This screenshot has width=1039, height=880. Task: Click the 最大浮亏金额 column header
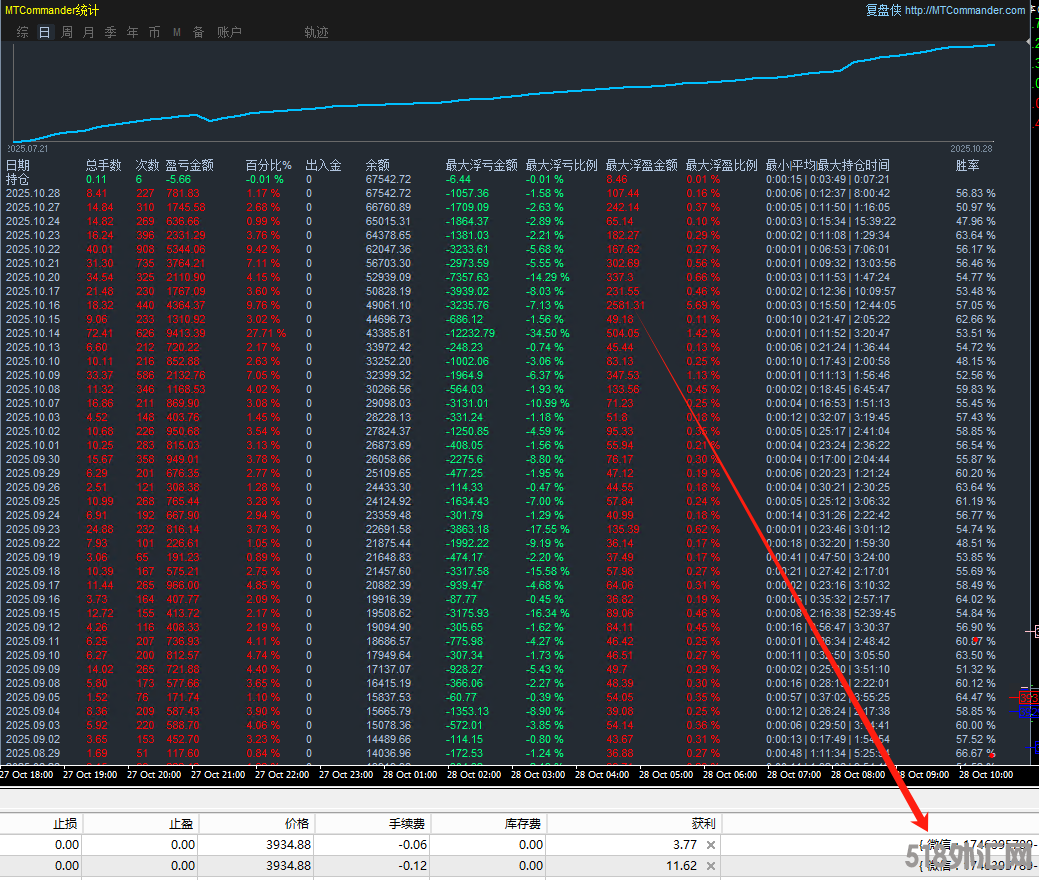481,165
